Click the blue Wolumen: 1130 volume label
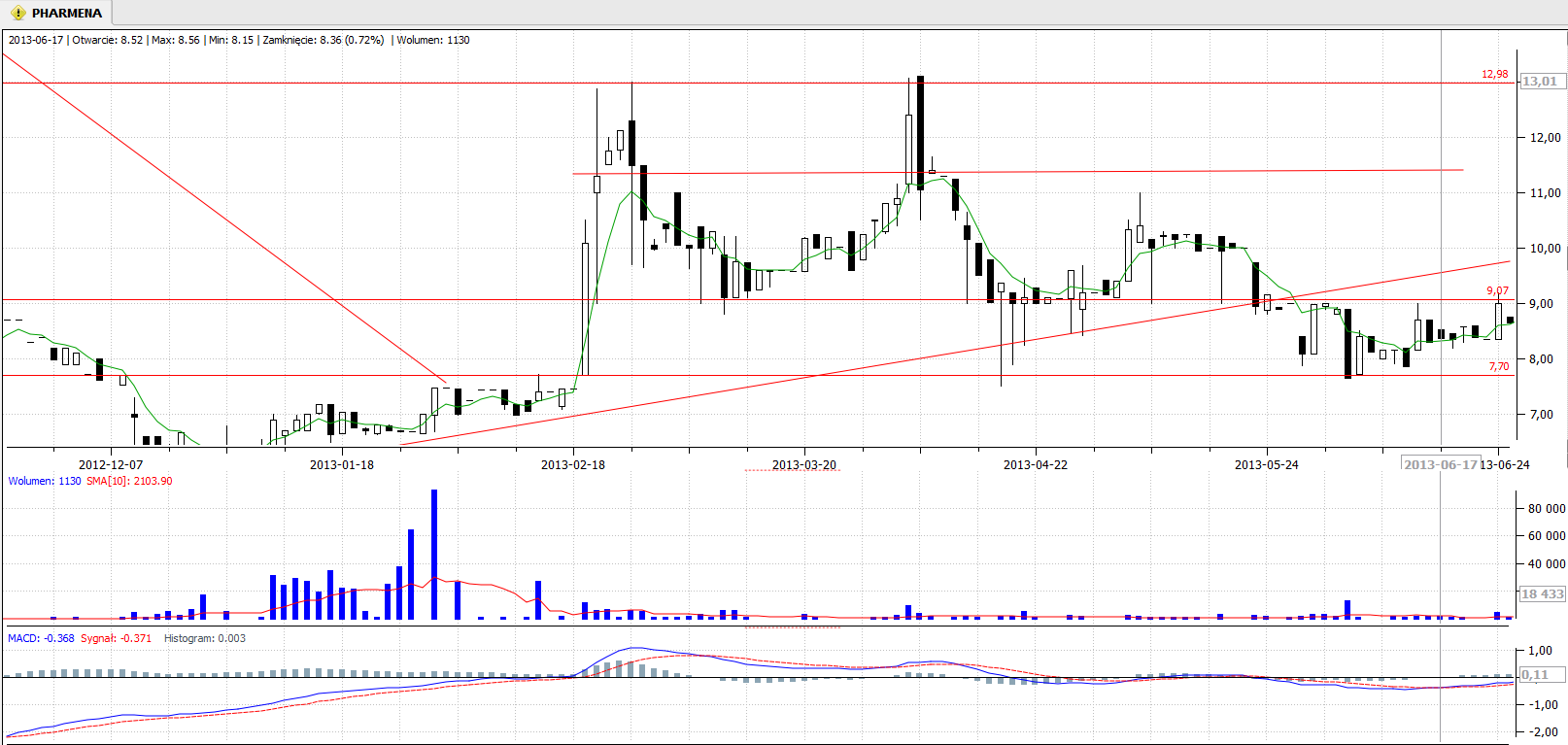Screen dimensions: 1568x745 (45, 481)
